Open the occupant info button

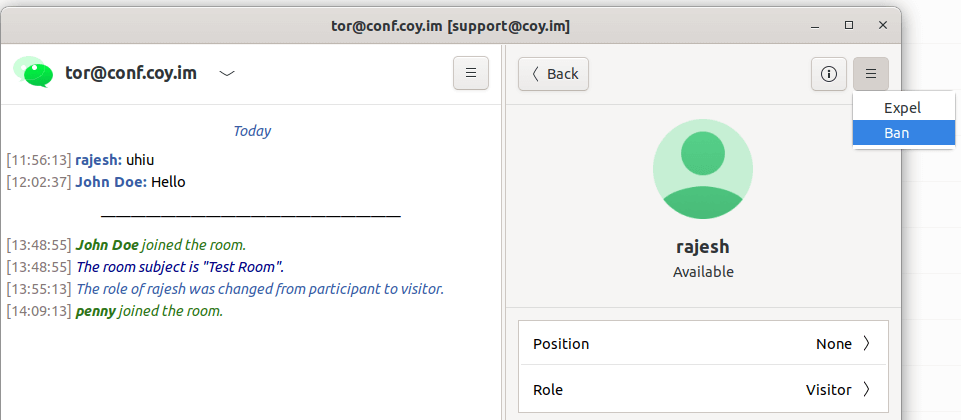829,73
